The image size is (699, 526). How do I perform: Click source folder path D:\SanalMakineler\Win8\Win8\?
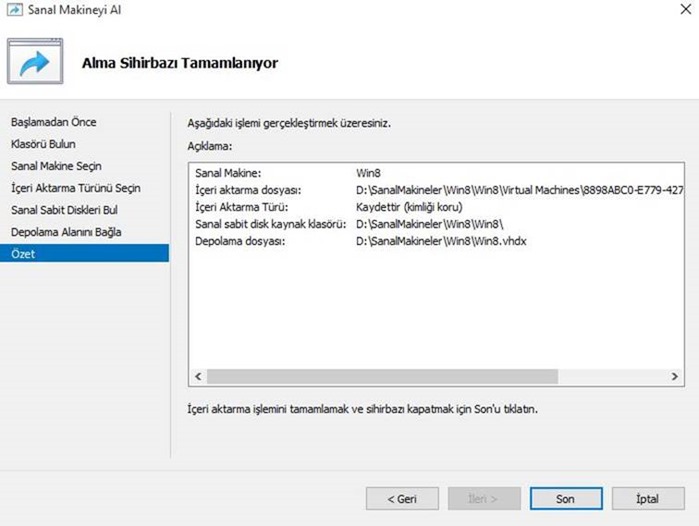tap(429, 224)
